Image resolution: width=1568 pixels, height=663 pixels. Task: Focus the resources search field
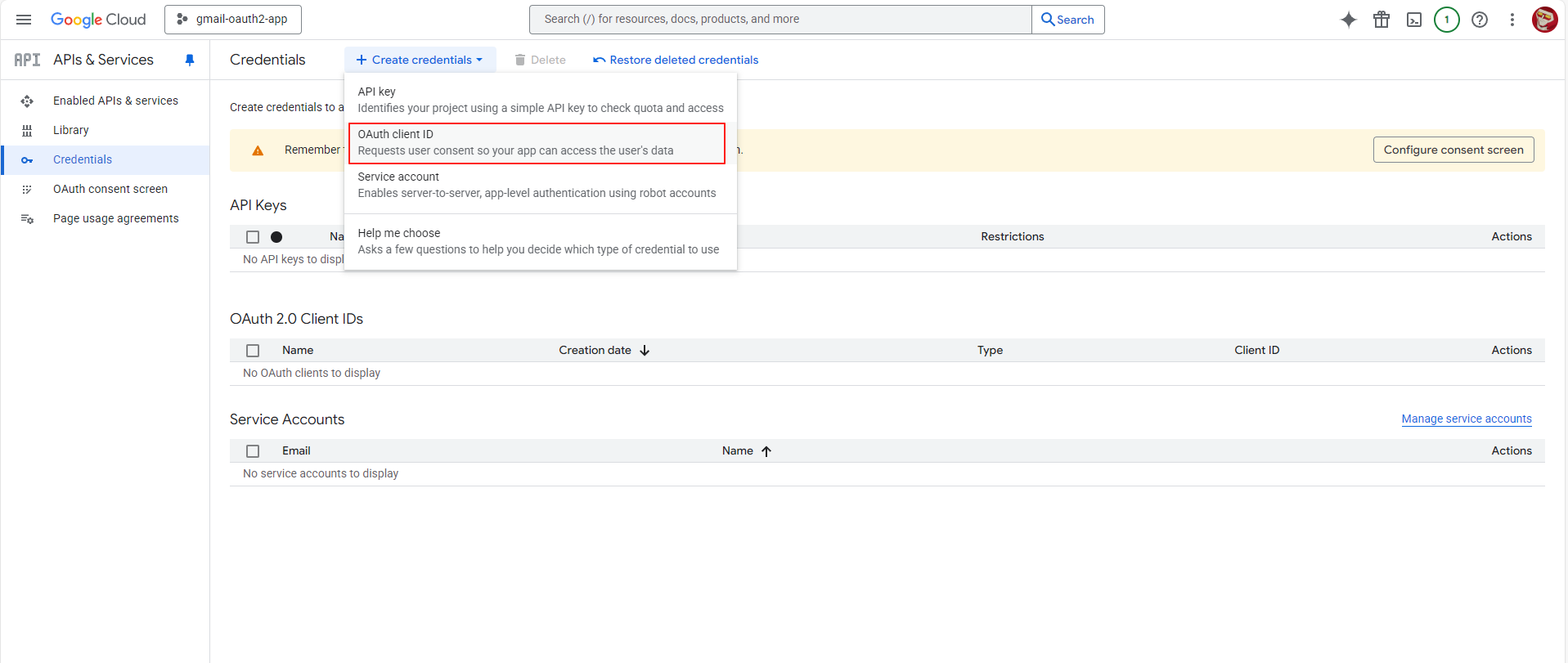[x=780, y=20]
